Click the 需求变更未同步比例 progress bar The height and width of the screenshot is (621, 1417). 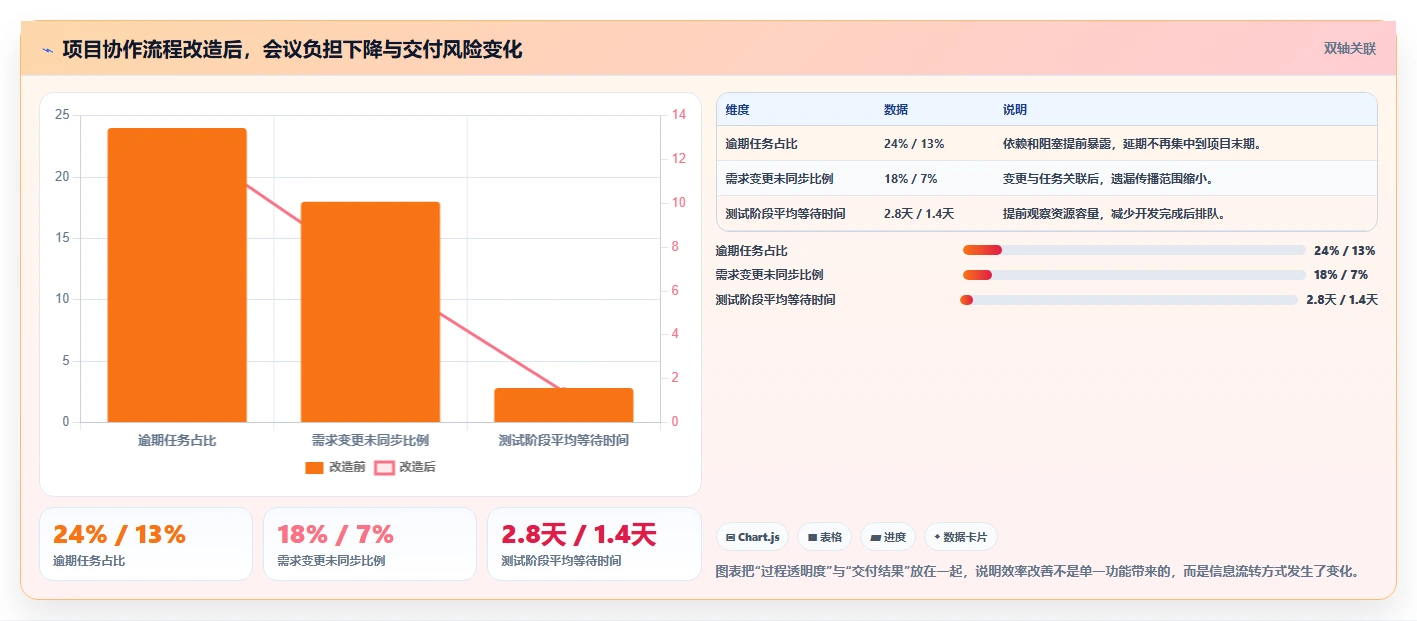(x=1134, y=275)
